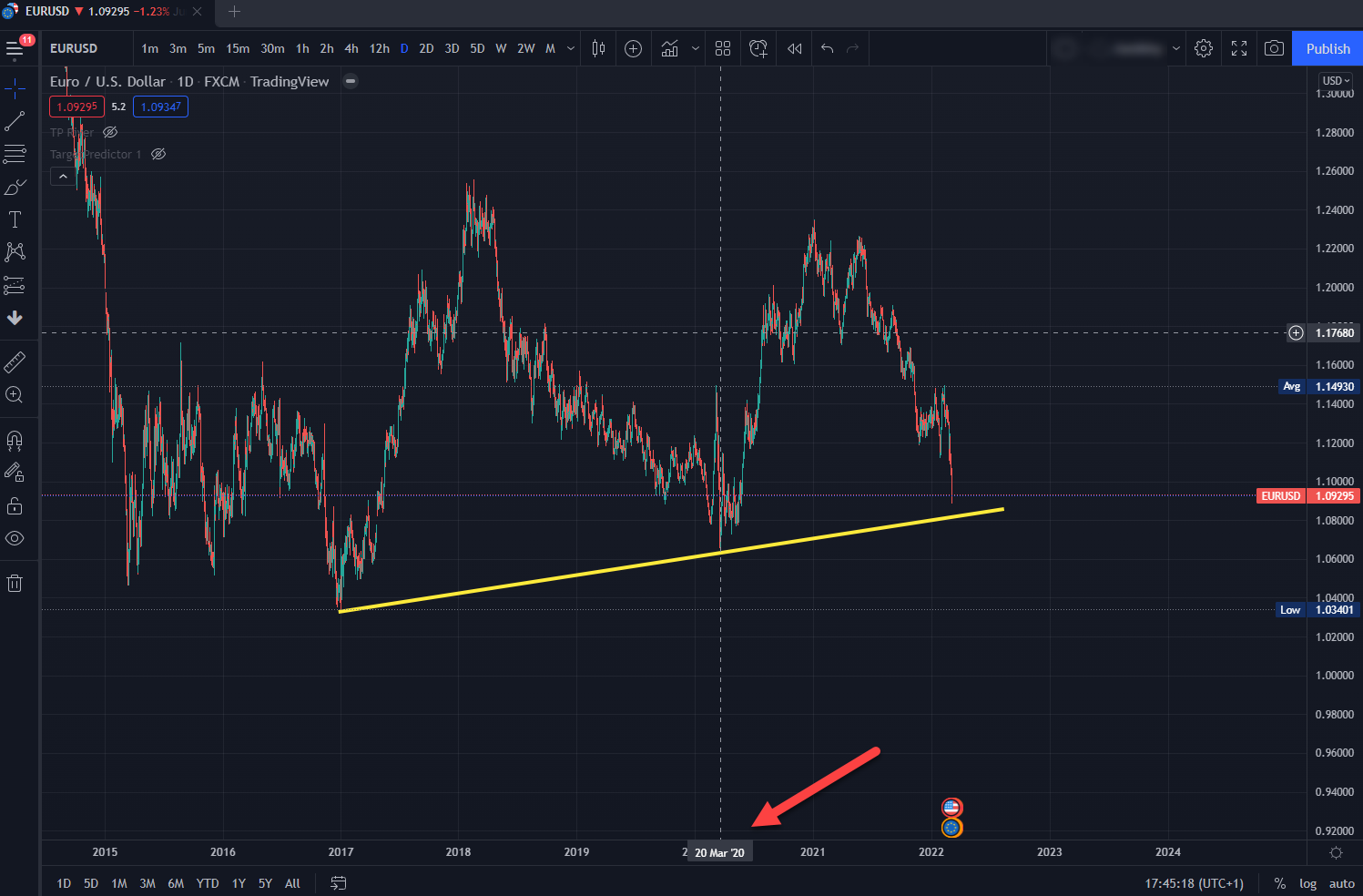Switch to the 15m timeframe

[238, 48]
